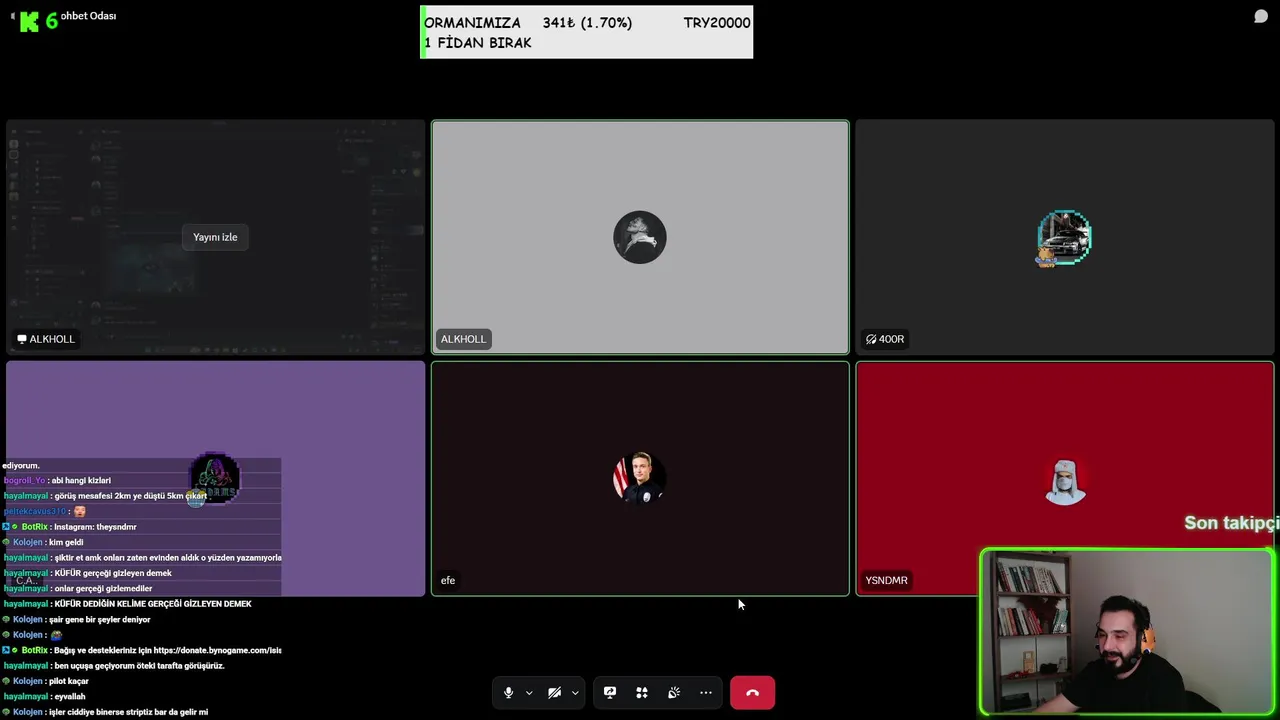Click the muted mic icon beside 400R

(871, 339)
